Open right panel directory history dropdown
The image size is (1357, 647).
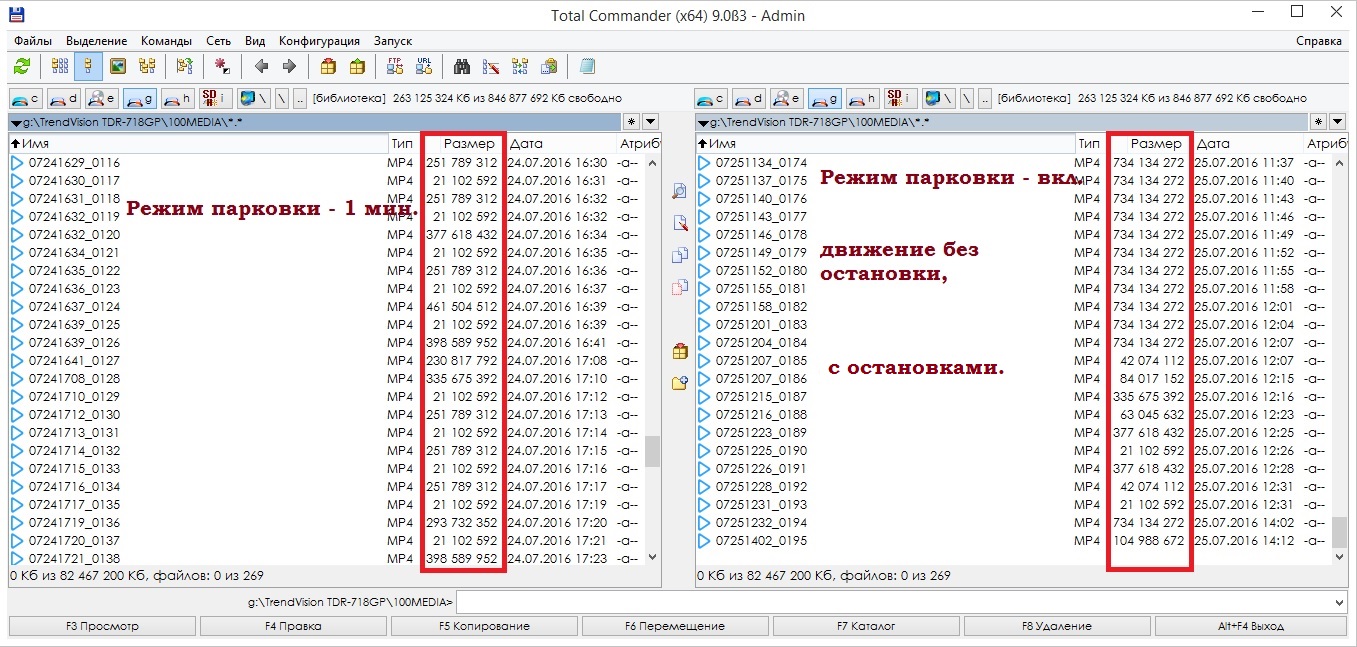pyautogui.click(x=1337, y=122)
